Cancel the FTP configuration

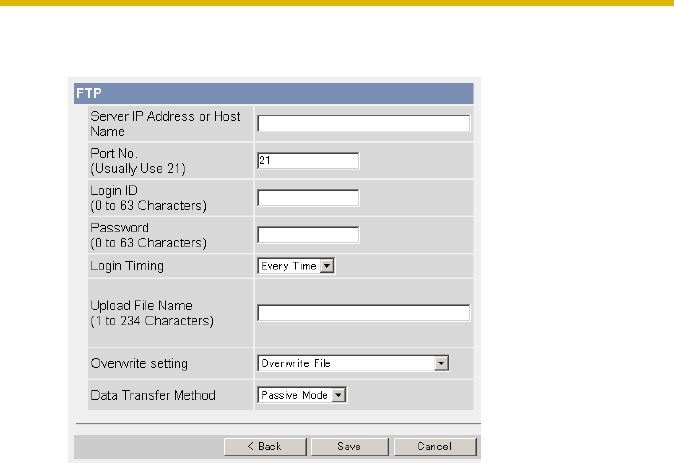(x=421, y=446)
